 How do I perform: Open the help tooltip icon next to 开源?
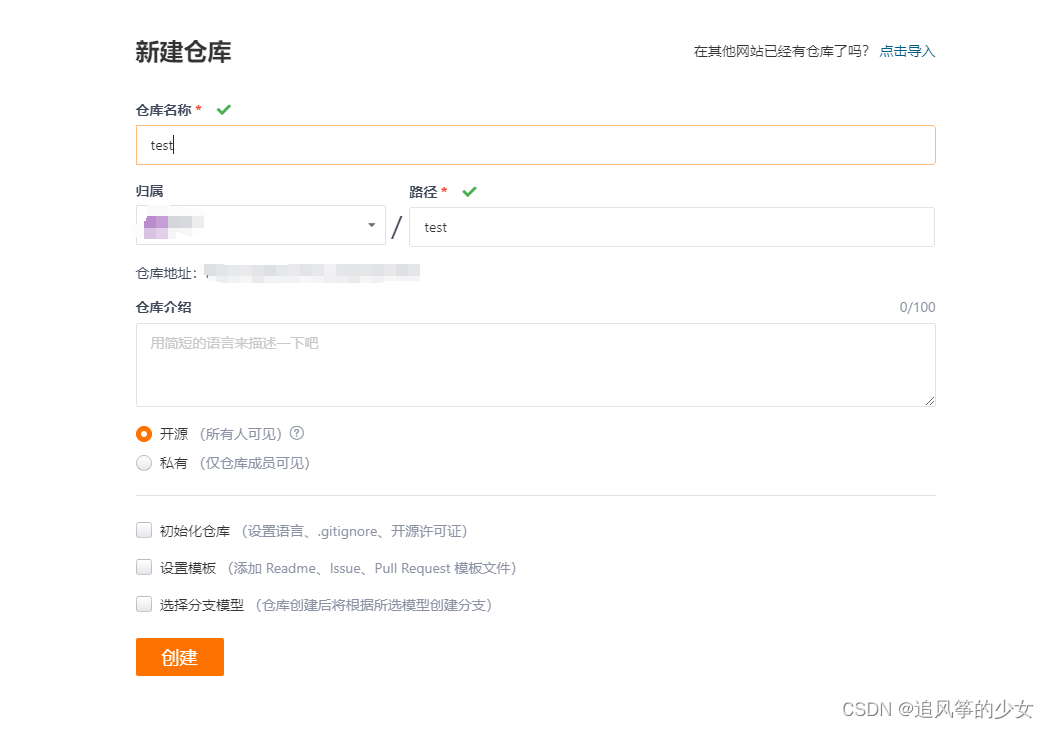[296, 433]
